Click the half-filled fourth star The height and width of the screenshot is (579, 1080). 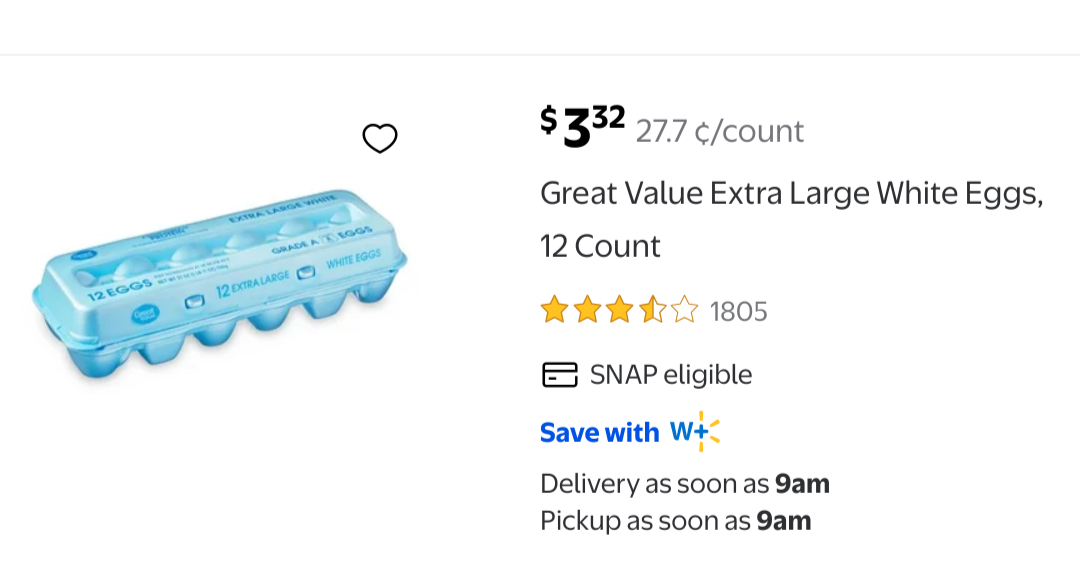tap(652, 311)
